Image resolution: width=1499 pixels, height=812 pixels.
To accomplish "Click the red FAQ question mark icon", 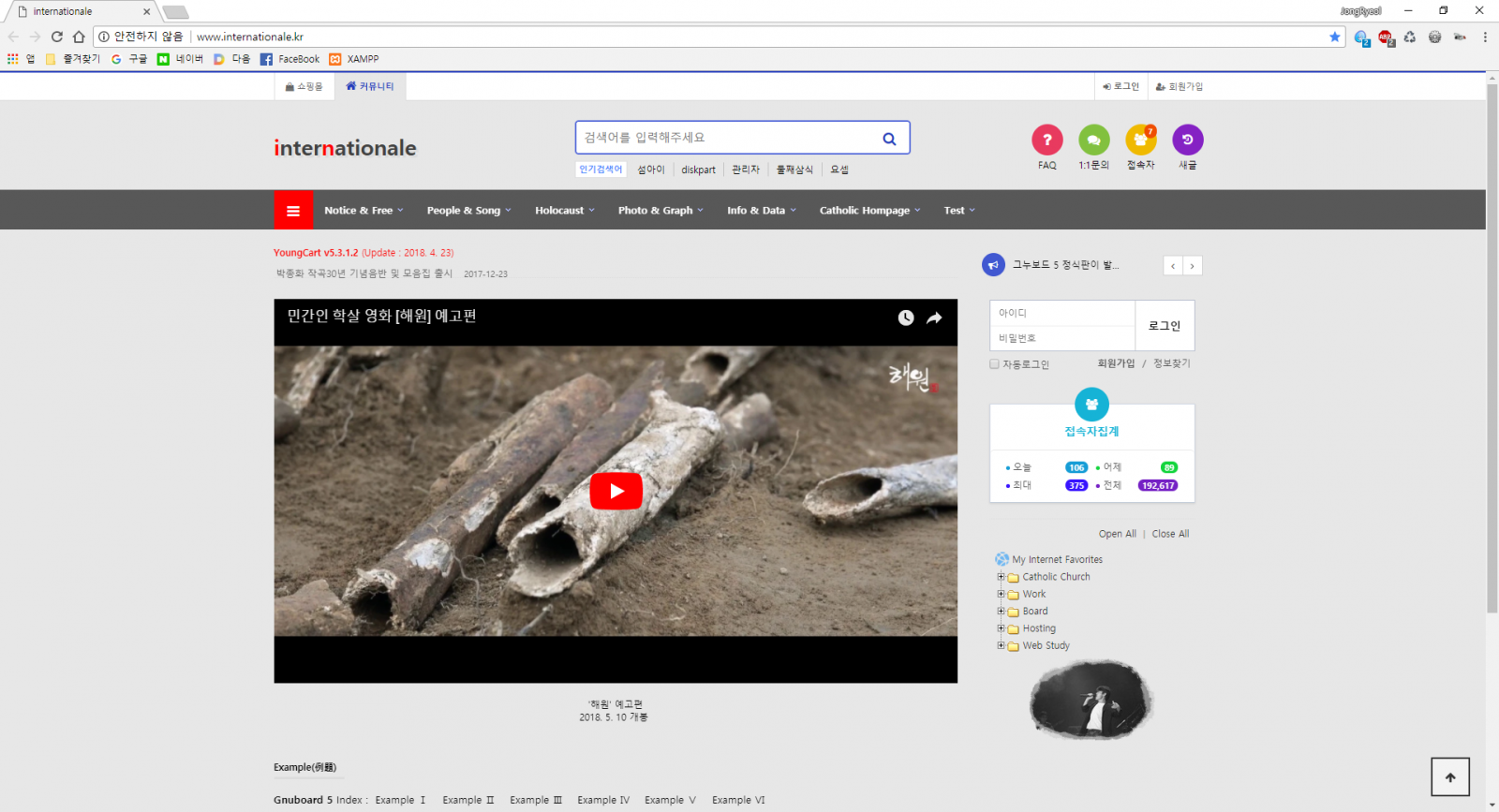I will point(1046,140).
